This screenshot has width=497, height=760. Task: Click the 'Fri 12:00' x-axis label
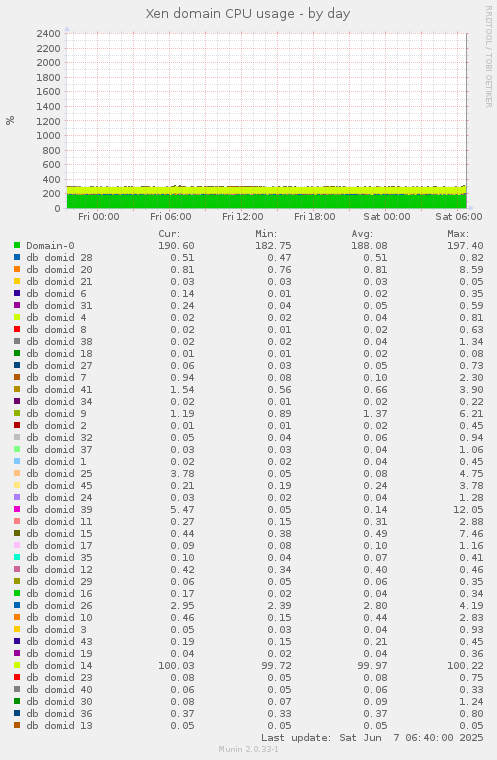pyautogui.click(x=242, y=217)
